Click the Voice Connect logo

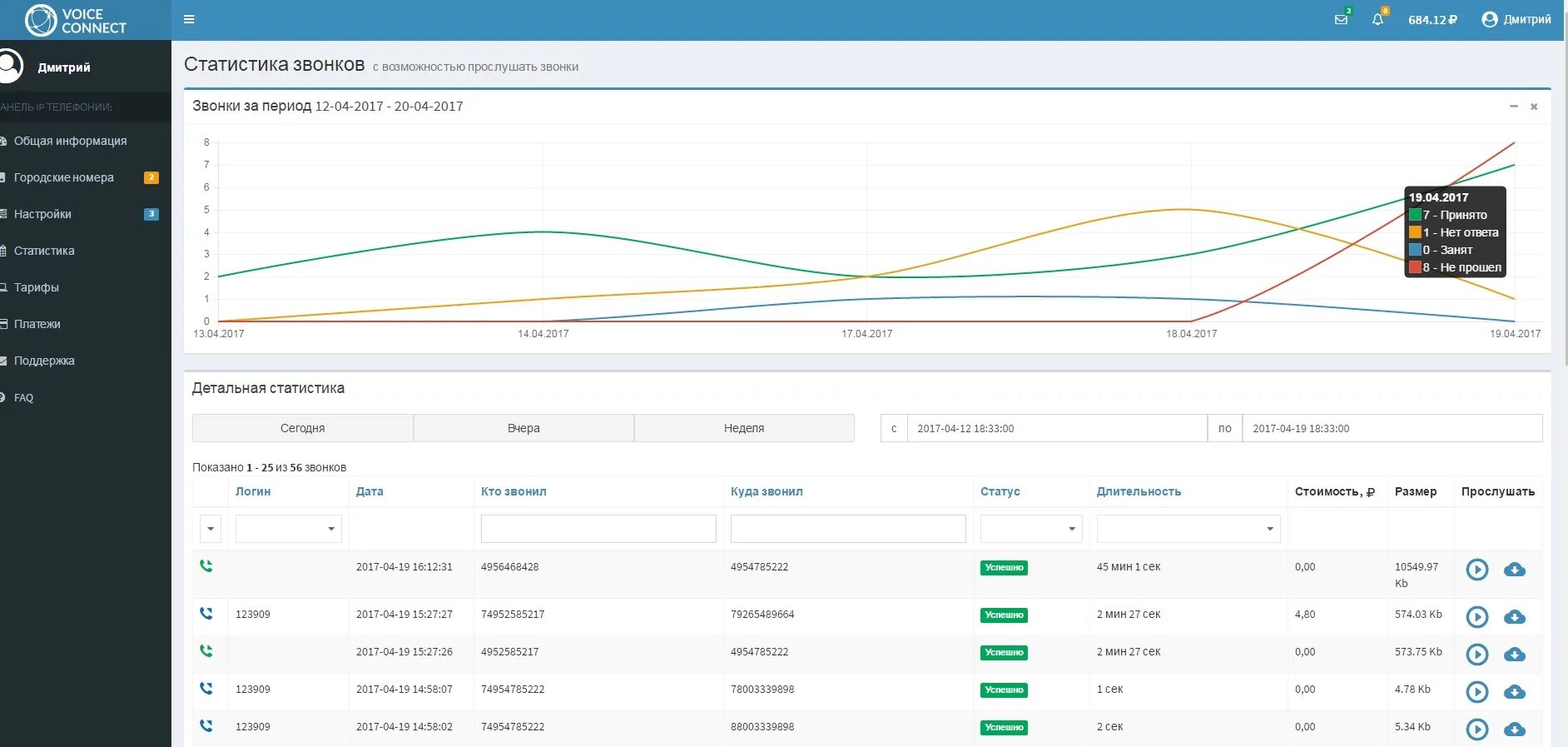click(x=76, y=20)
